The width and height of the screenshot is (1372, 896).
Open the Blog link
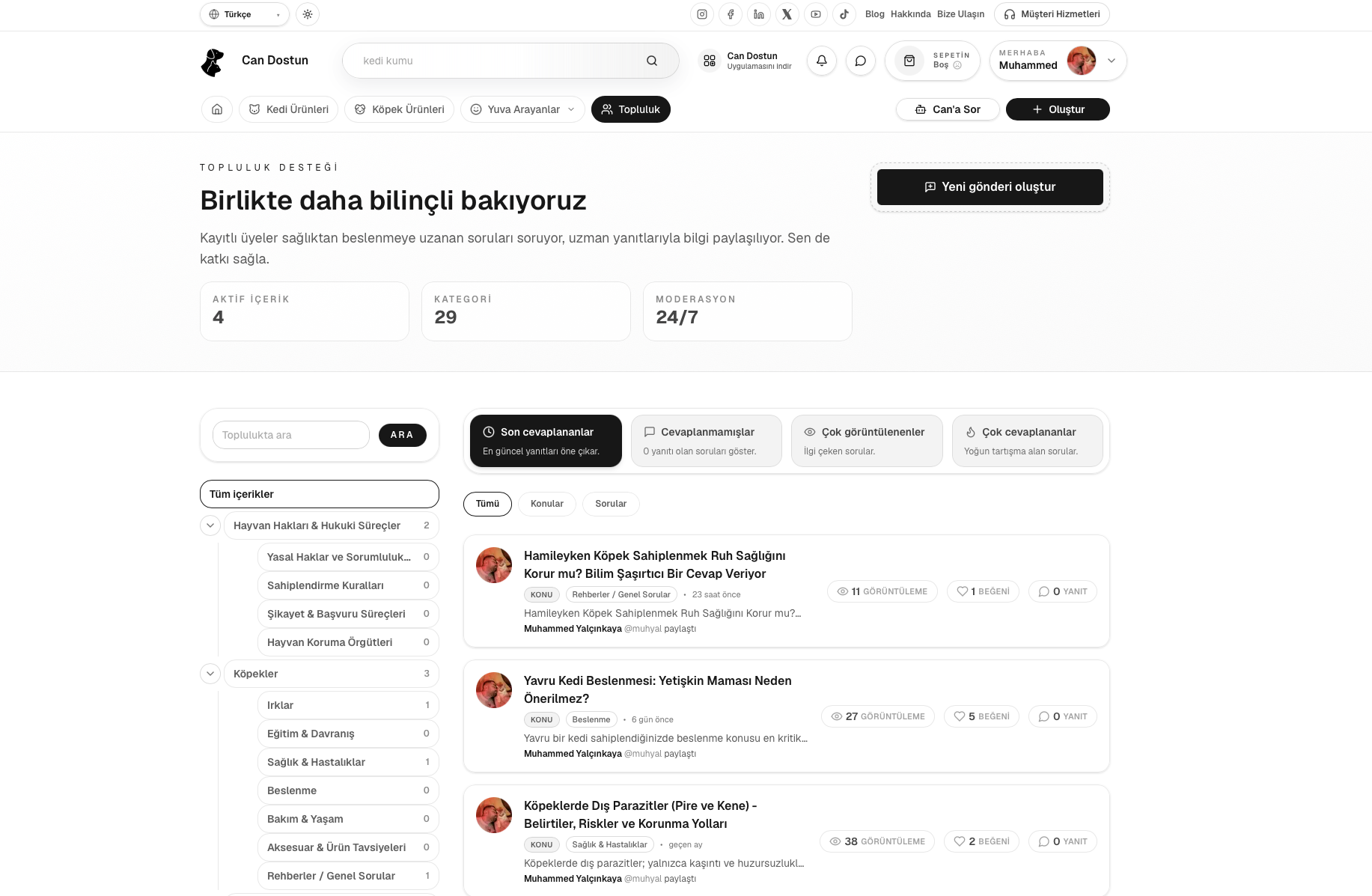click(x=874, y=14)
